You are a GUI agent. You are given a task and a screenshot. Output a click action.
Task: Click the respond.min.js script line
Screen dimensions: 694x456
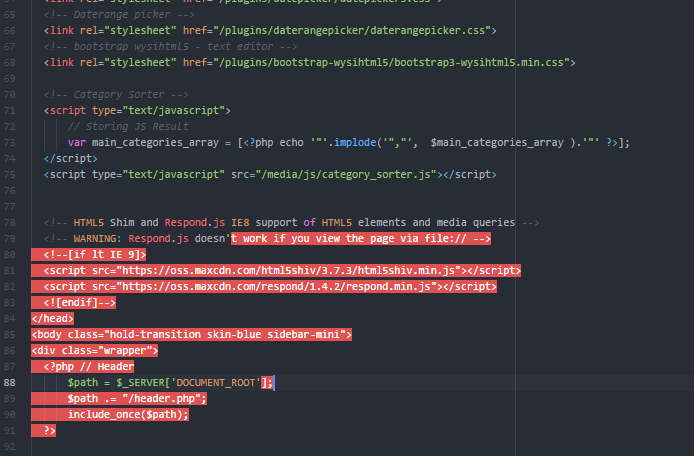270,286
